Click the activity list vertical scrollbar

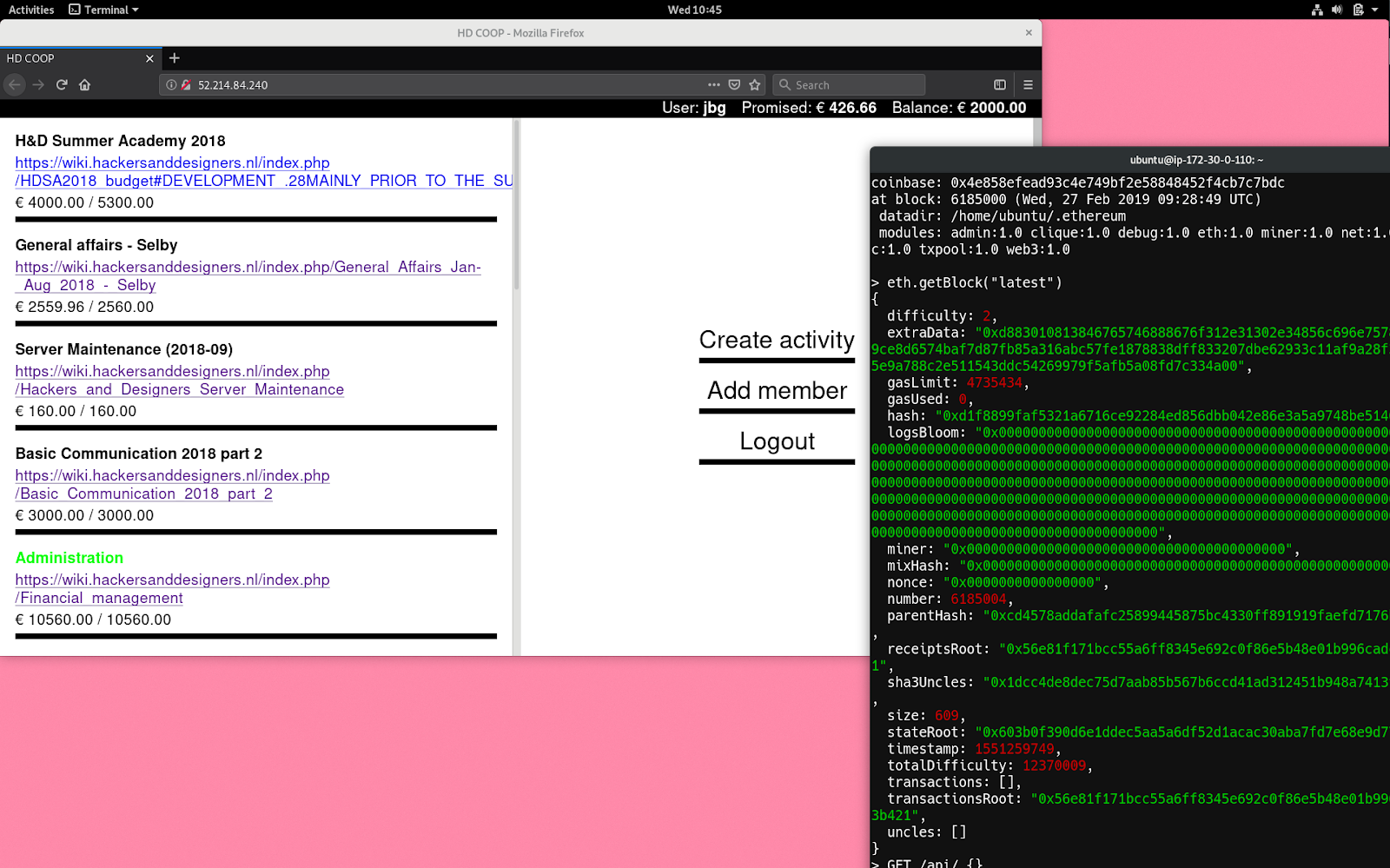[516, 209]
